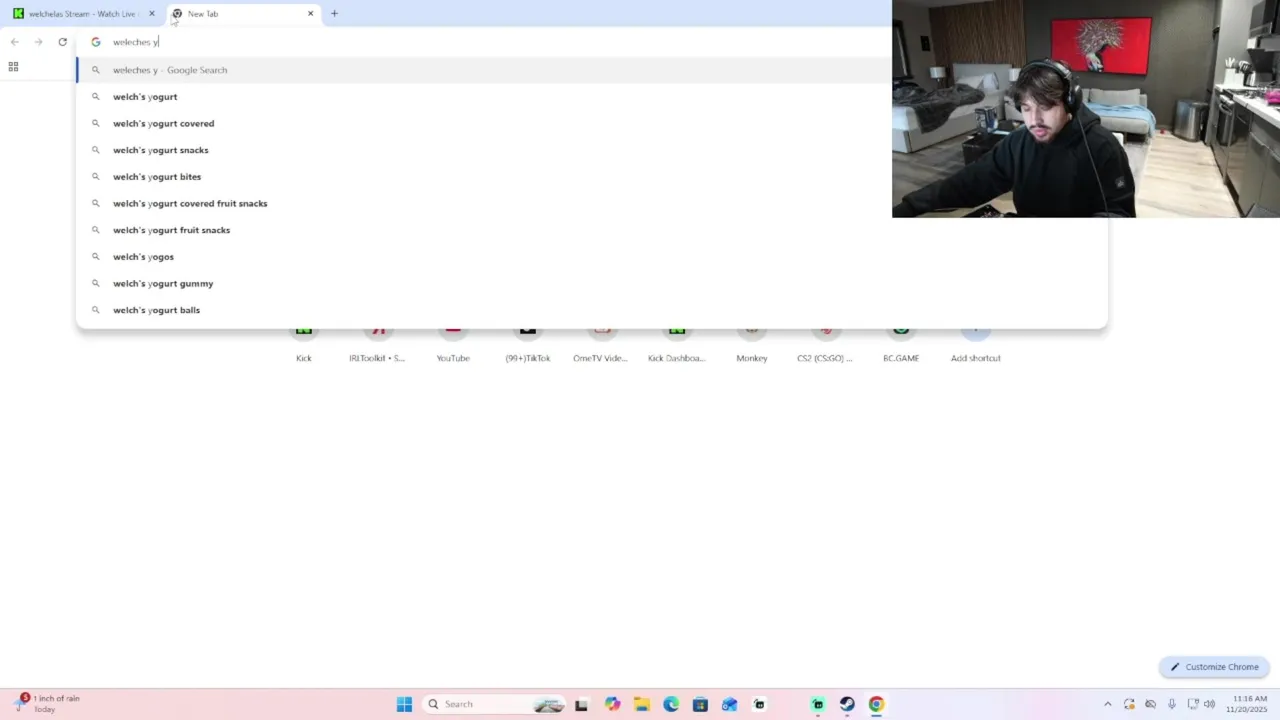
Task: Click the Customize Chrome button
Action: pyautogui.click(x=1215, y=667)
